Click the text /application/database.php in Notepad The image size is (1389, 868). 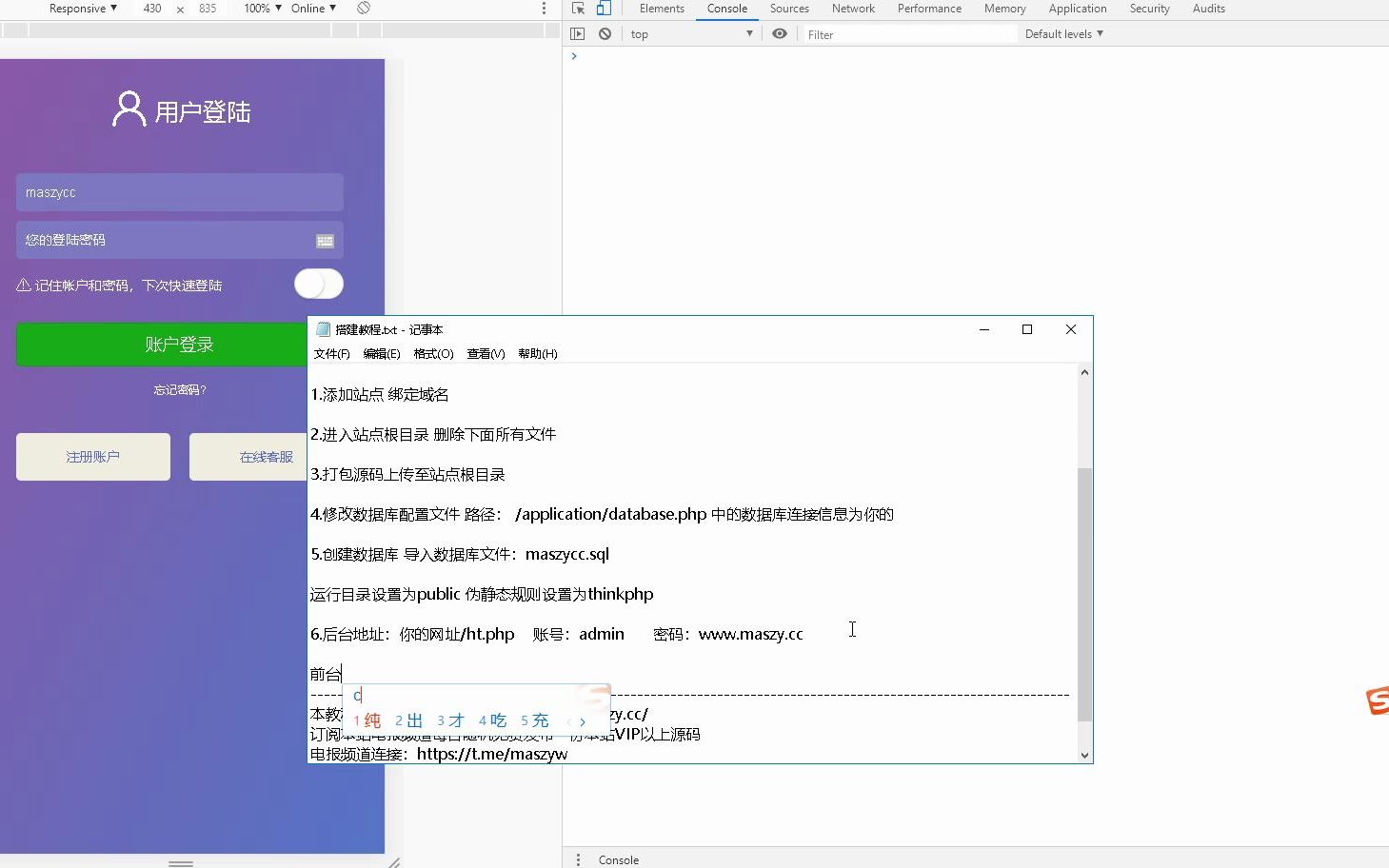coord(610,514)
